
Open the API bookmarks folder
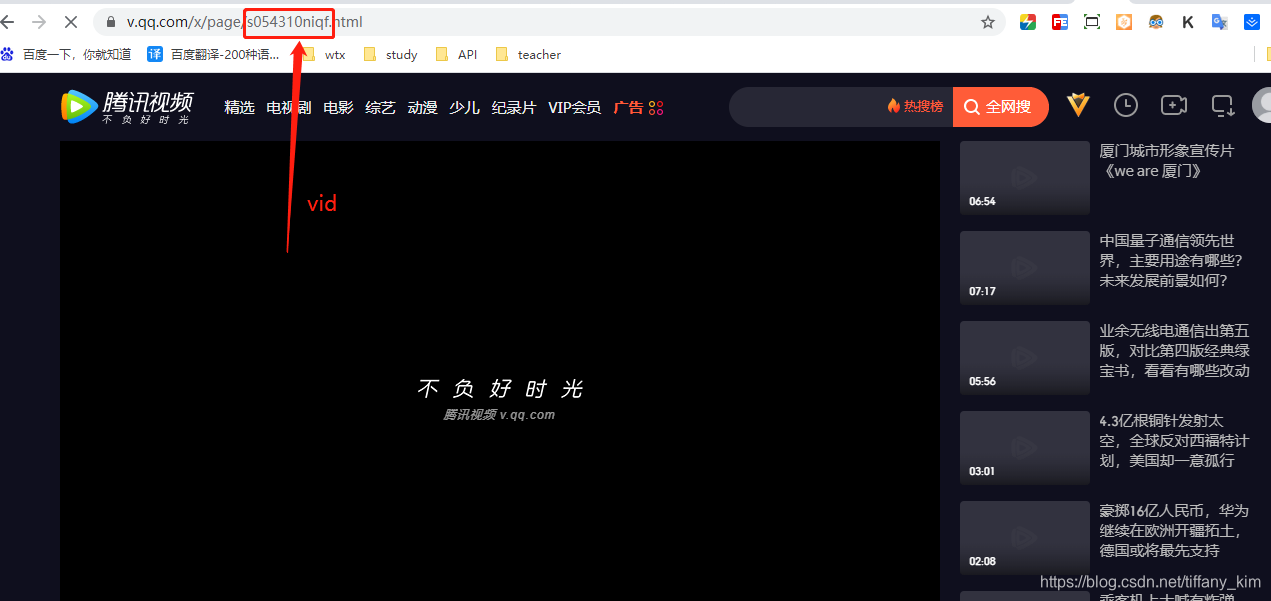457,55
